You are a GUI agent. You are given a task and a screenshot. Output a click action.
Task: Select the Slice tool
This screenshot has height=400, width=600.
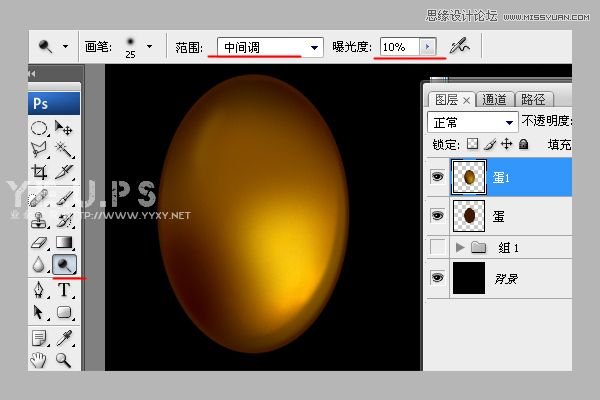(x=64, y=172)
